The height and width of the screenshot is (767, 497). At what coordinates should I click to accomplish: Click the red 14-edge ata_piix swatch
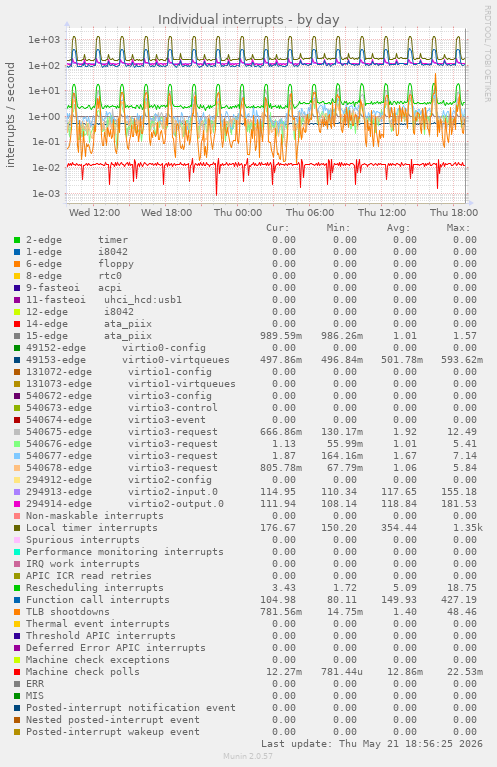coord(17,324)
